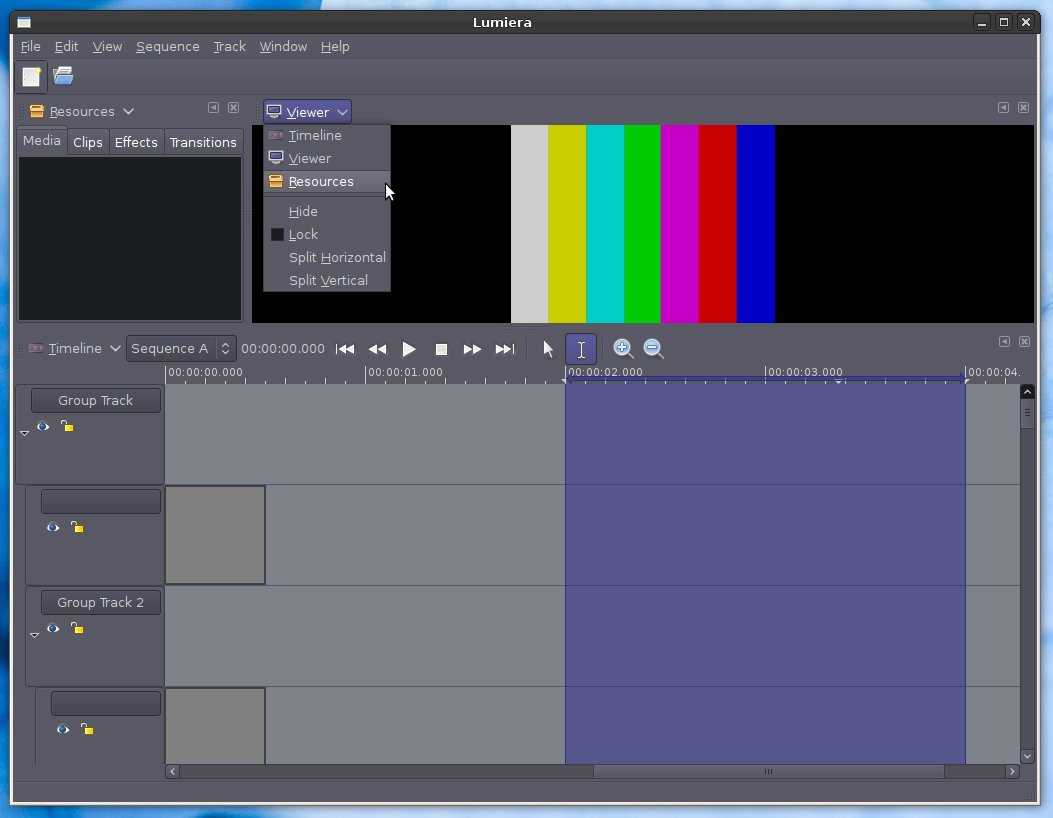This screenshot has width=1053, height=818.
Task: Click the horizontal timeline scrollbar thumb
Action: point(768,772)
